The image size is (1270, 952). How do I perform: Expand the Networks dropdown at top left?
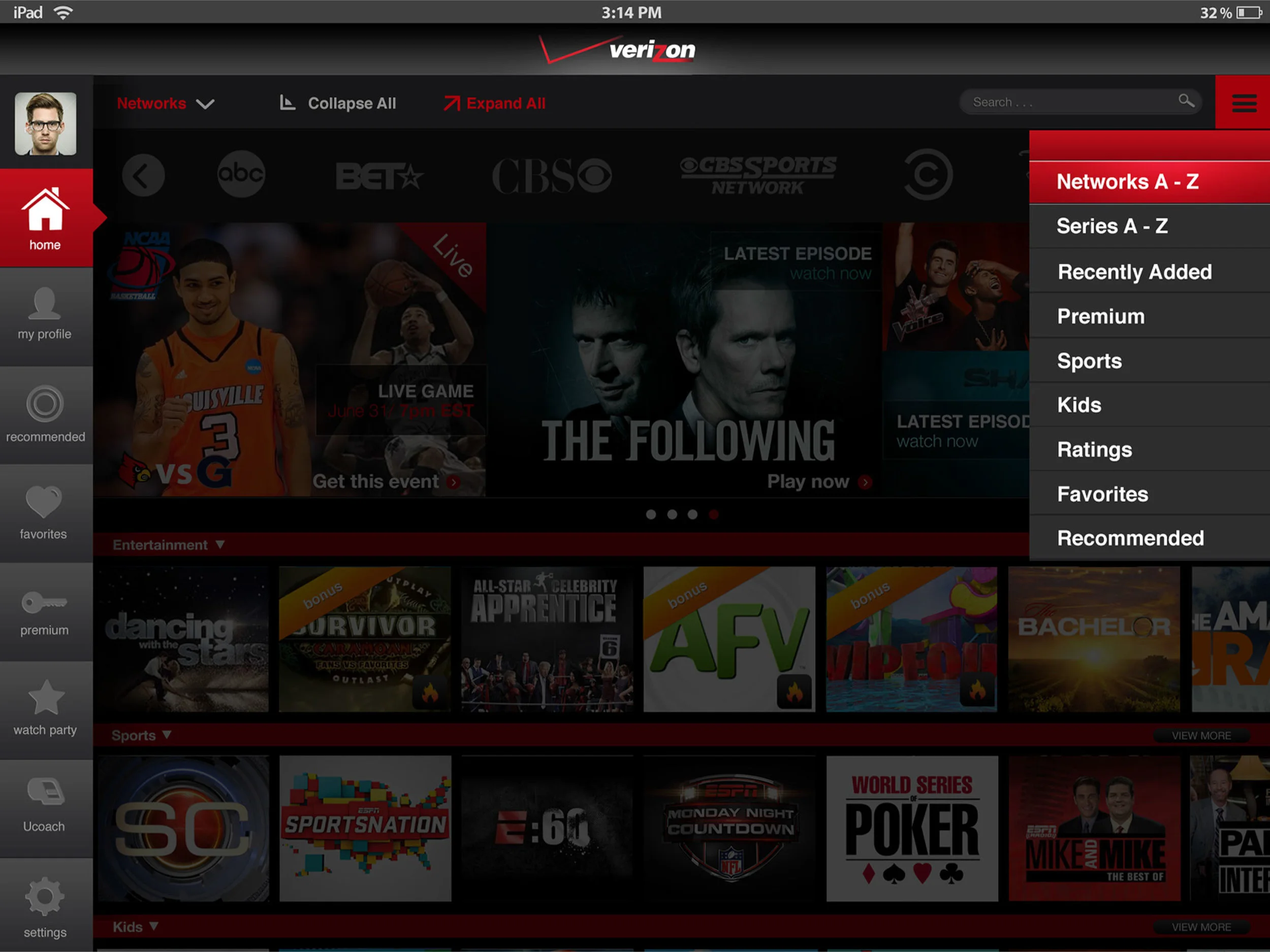coord(165,103)
